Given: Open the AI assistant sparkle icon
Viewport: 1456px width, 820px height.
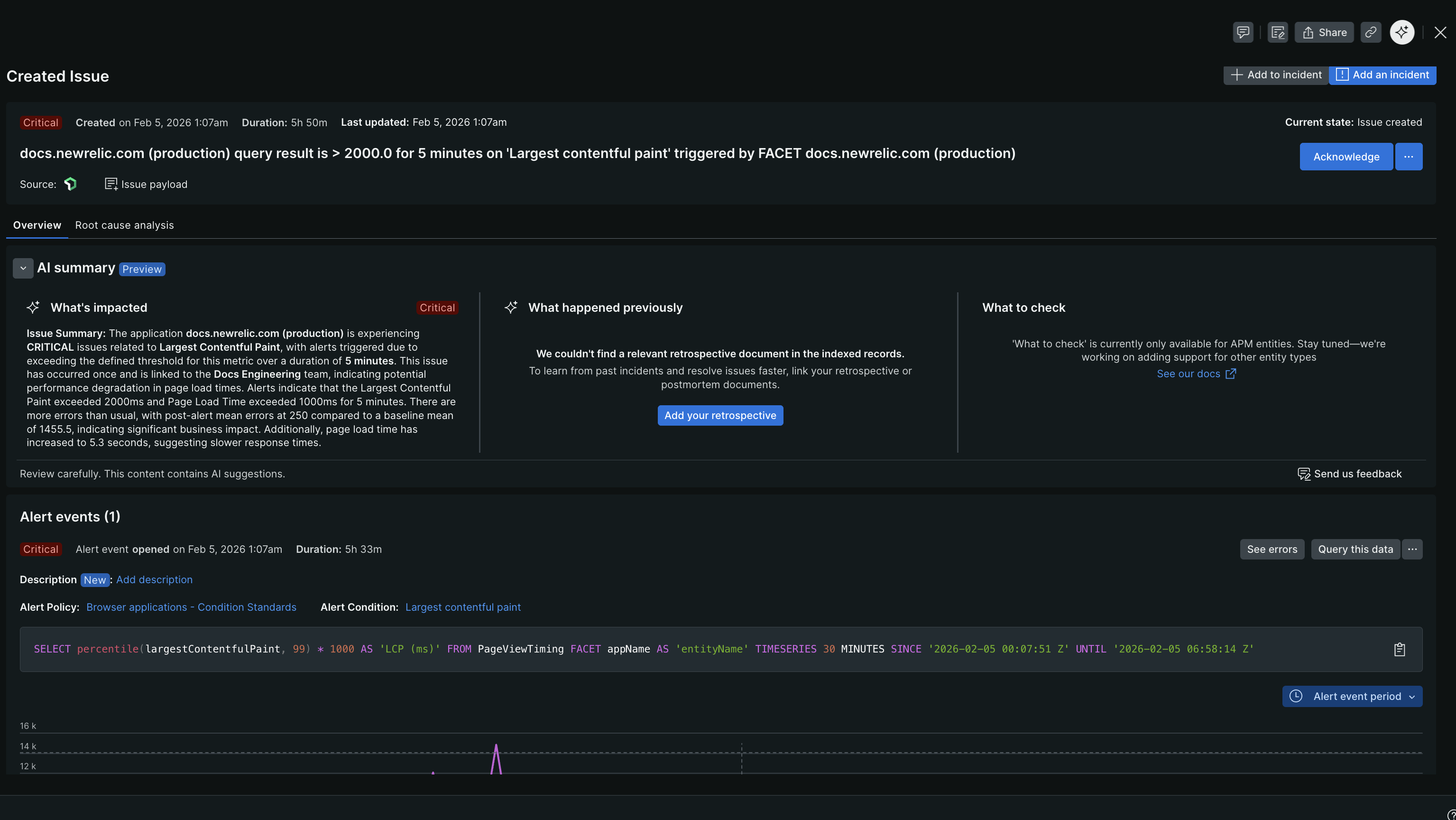Looking at the screenshot, I should pos(1402,32).
